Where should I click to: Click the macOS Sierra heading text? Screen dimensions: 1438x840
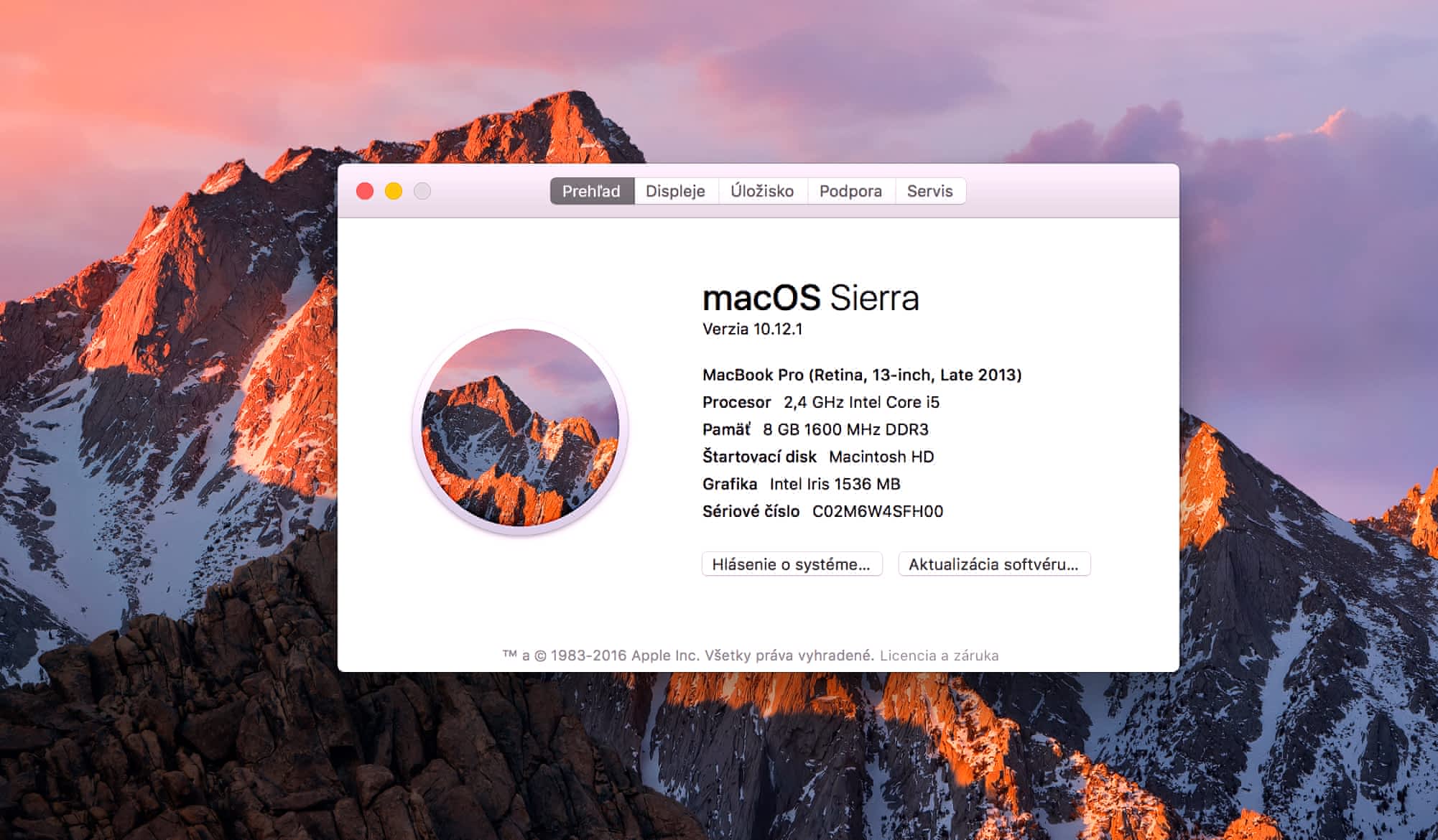(x=810, y=297)
